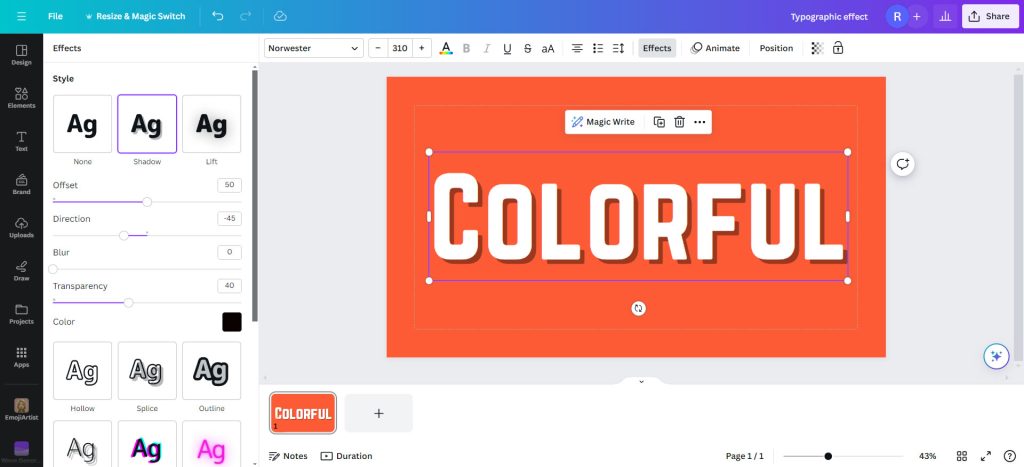Open the Norwester font dropdown
This screenshot has width=1024, height=467.
coord(314,48)
